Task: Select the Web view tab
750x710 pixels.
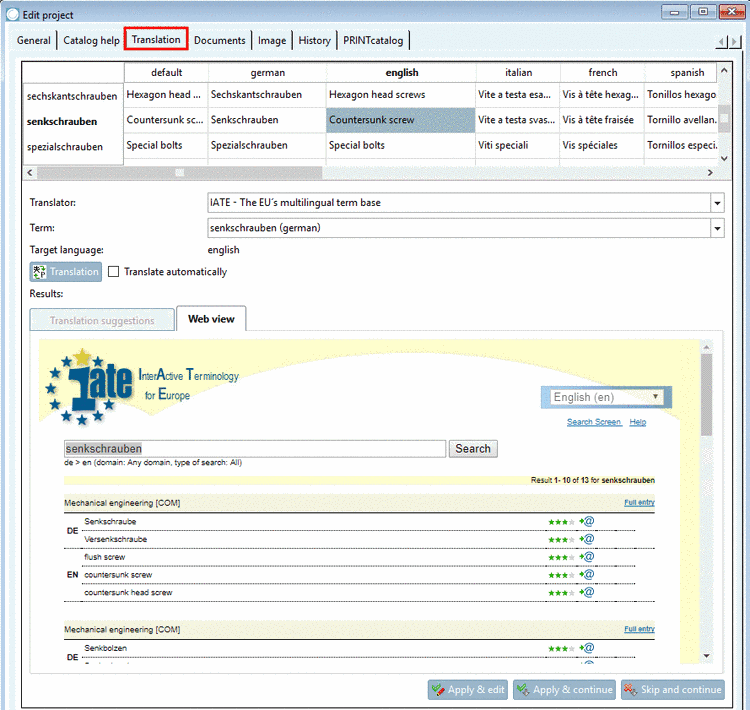Action: click(x=211, y=319)
